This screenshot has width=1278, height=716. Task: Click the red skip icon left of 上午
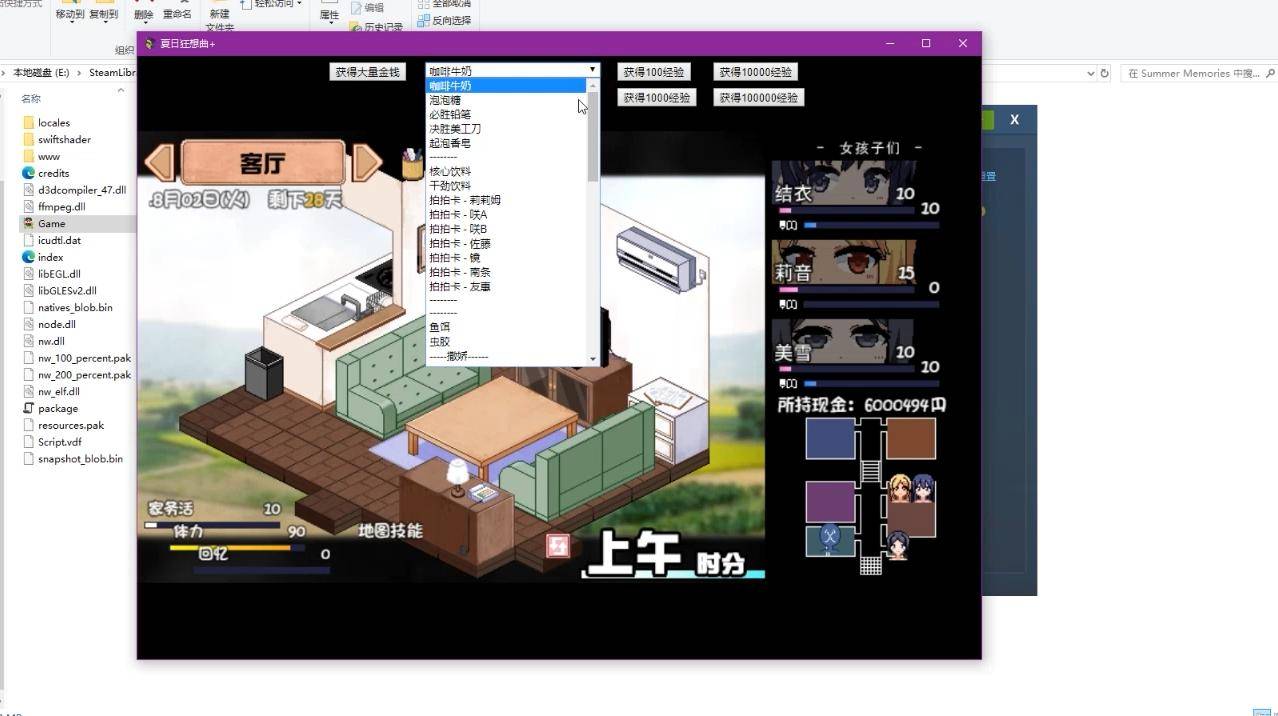point(557,546)
